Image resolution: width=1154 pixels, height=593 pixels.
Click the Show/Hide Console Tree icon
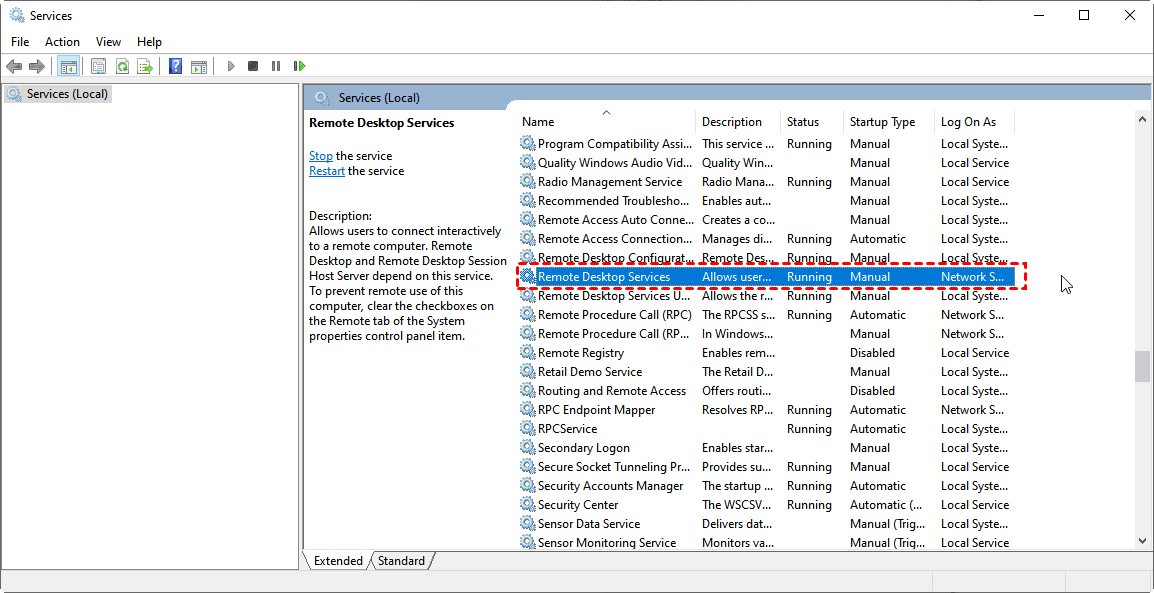[x=69, y=66]
